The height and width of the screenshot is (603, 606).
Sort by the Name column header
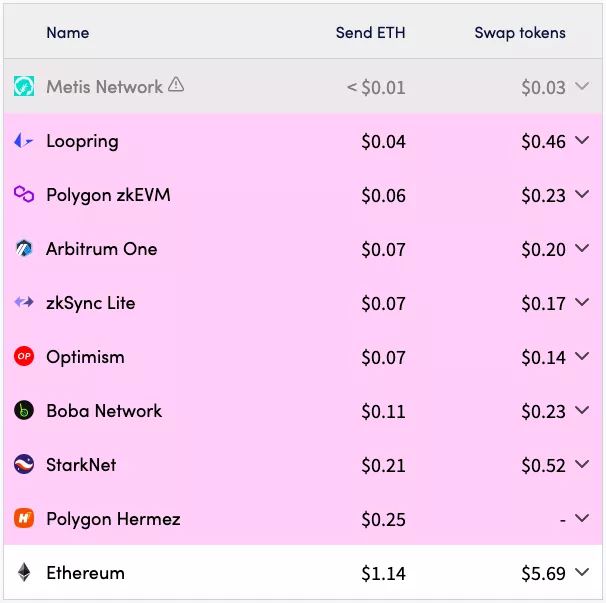point(67,33)
